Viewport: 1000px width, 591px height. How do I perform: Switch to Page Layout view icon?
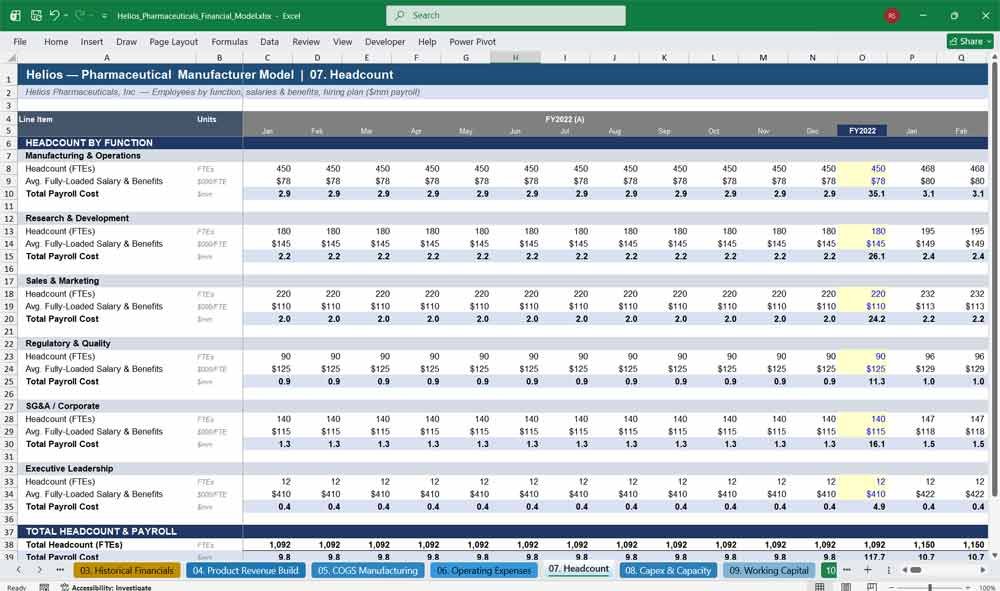click(x=846, y=587)
